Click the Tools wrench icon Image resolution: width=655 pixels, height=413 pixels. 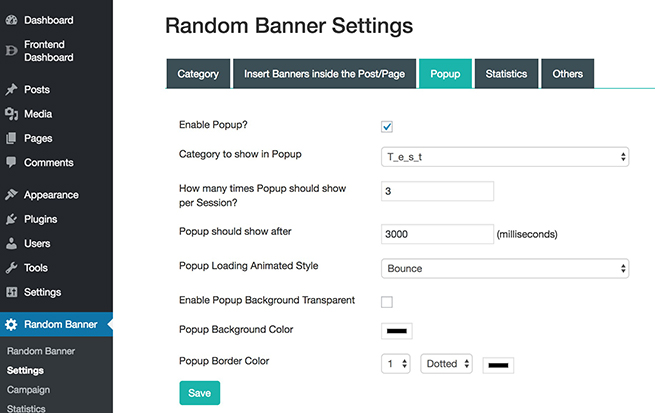[x=11, y=268]
